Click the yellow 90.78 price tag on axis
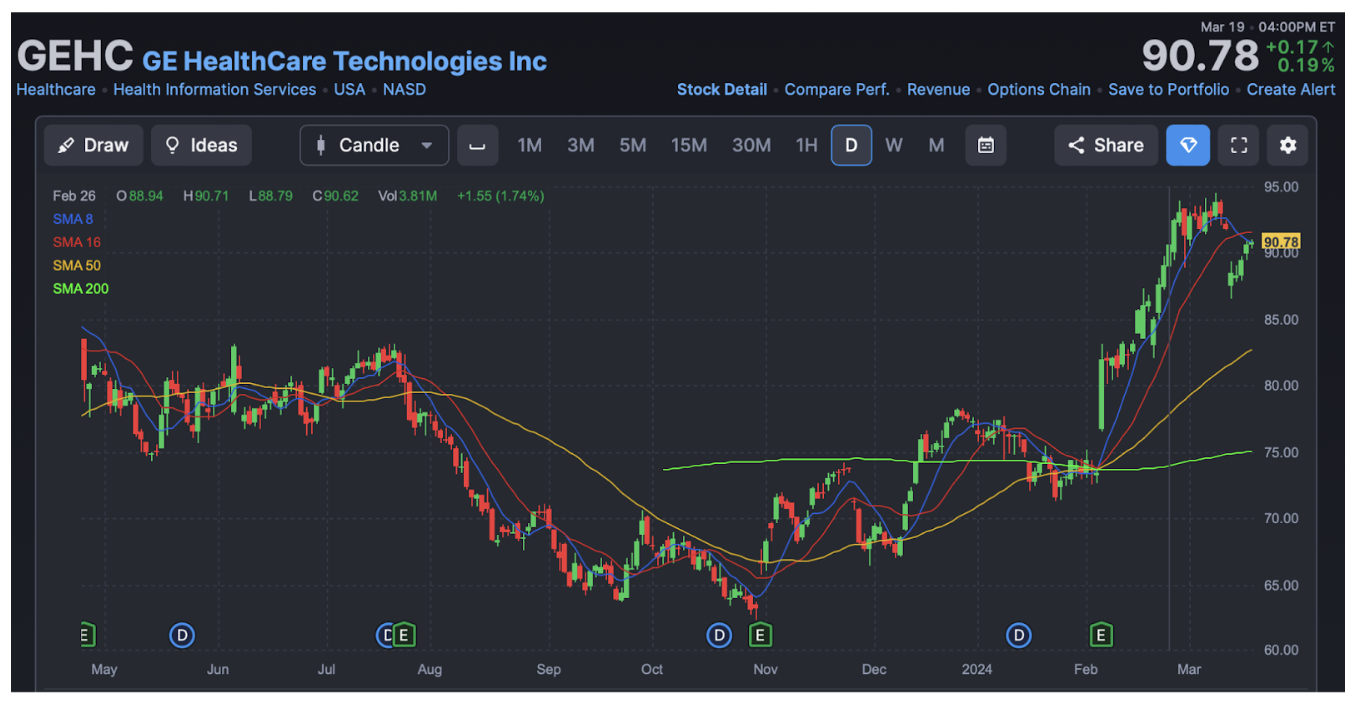Screen dimensions: 1355x705 [x=1281, y=242]
